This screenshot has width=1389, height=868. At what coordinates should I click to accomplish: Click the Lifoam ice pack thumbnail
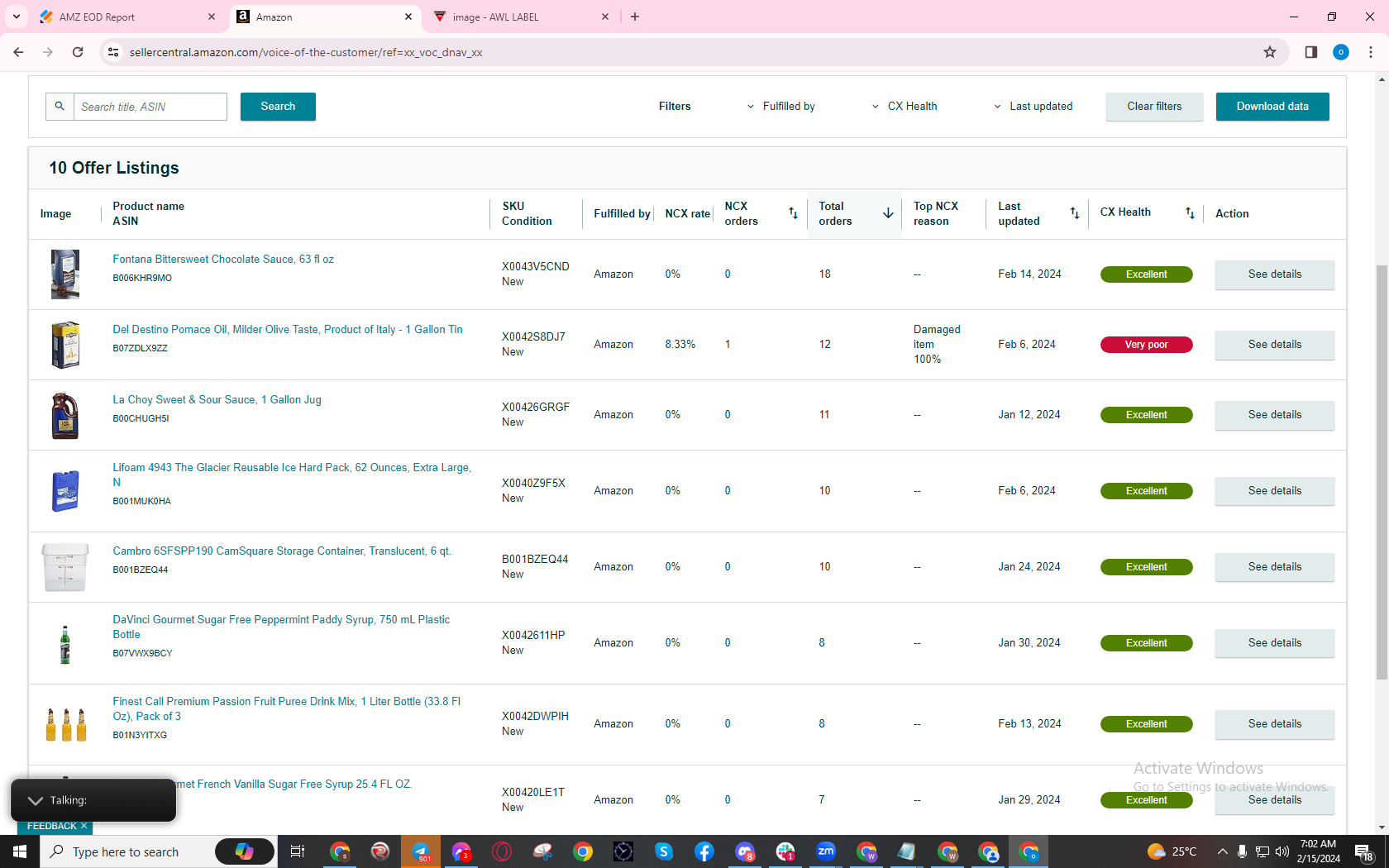point(65,491)
